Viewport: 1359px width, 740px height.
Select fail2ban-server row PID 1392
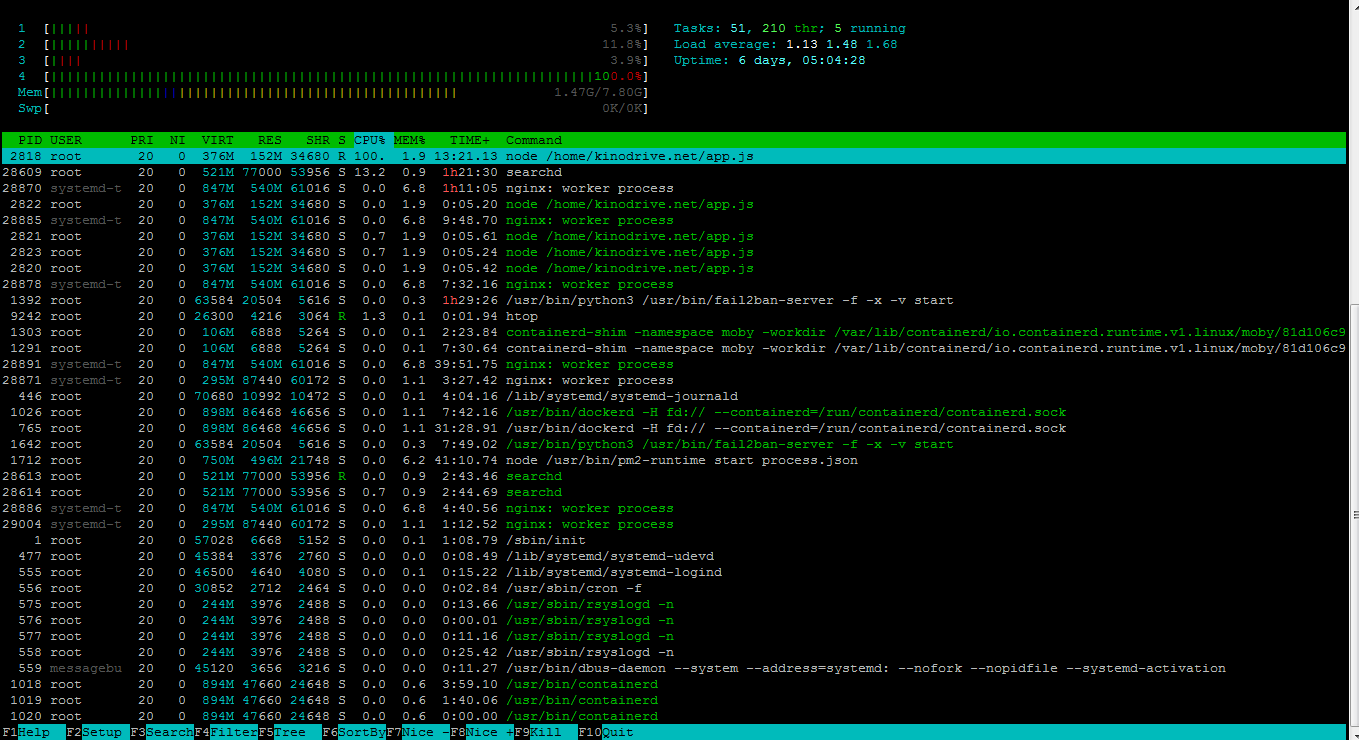click(x=674, y=300)
